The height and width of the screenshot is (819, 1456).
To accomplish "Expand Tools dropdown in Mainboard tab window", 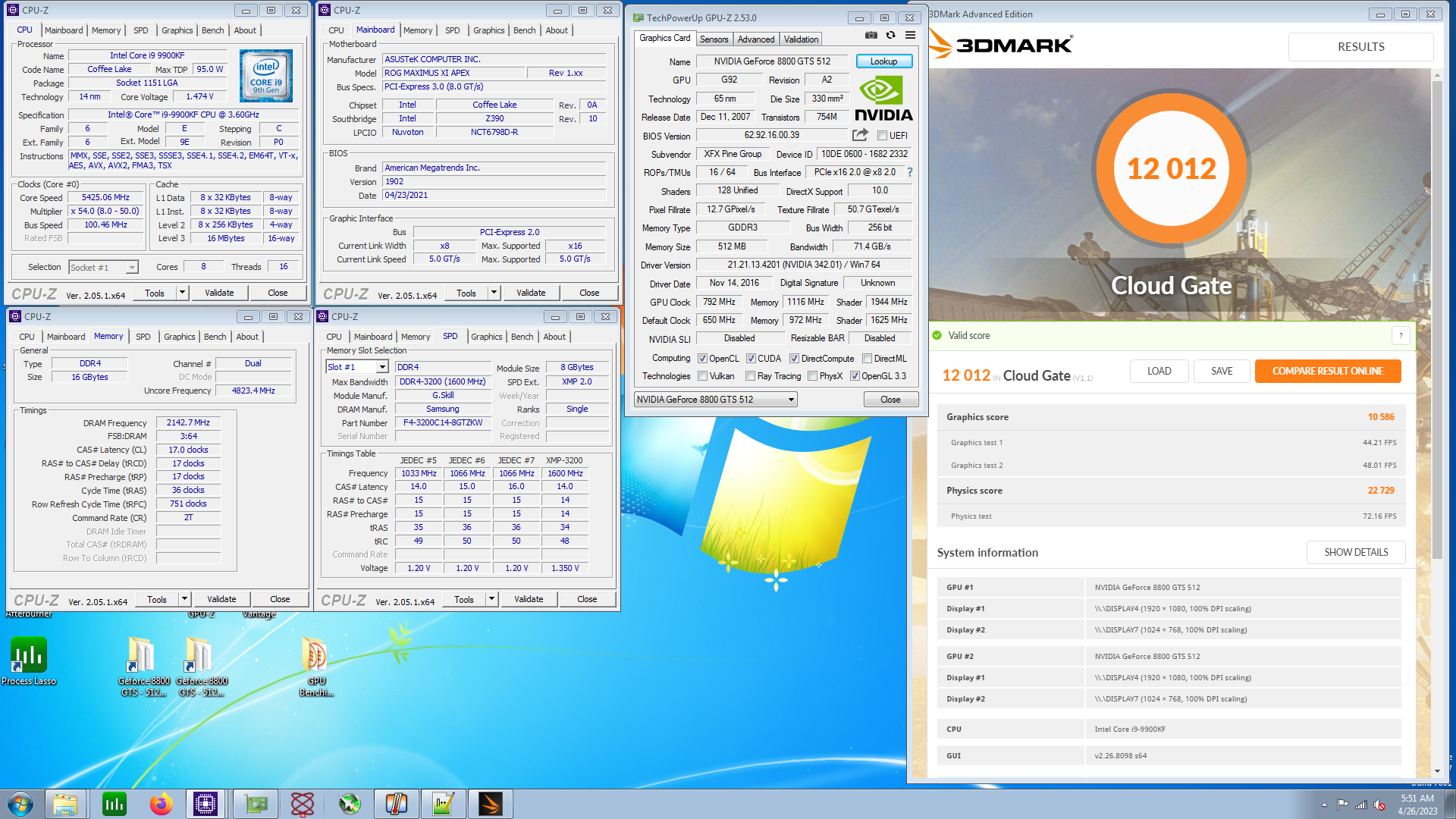I will tap(494, 293).
